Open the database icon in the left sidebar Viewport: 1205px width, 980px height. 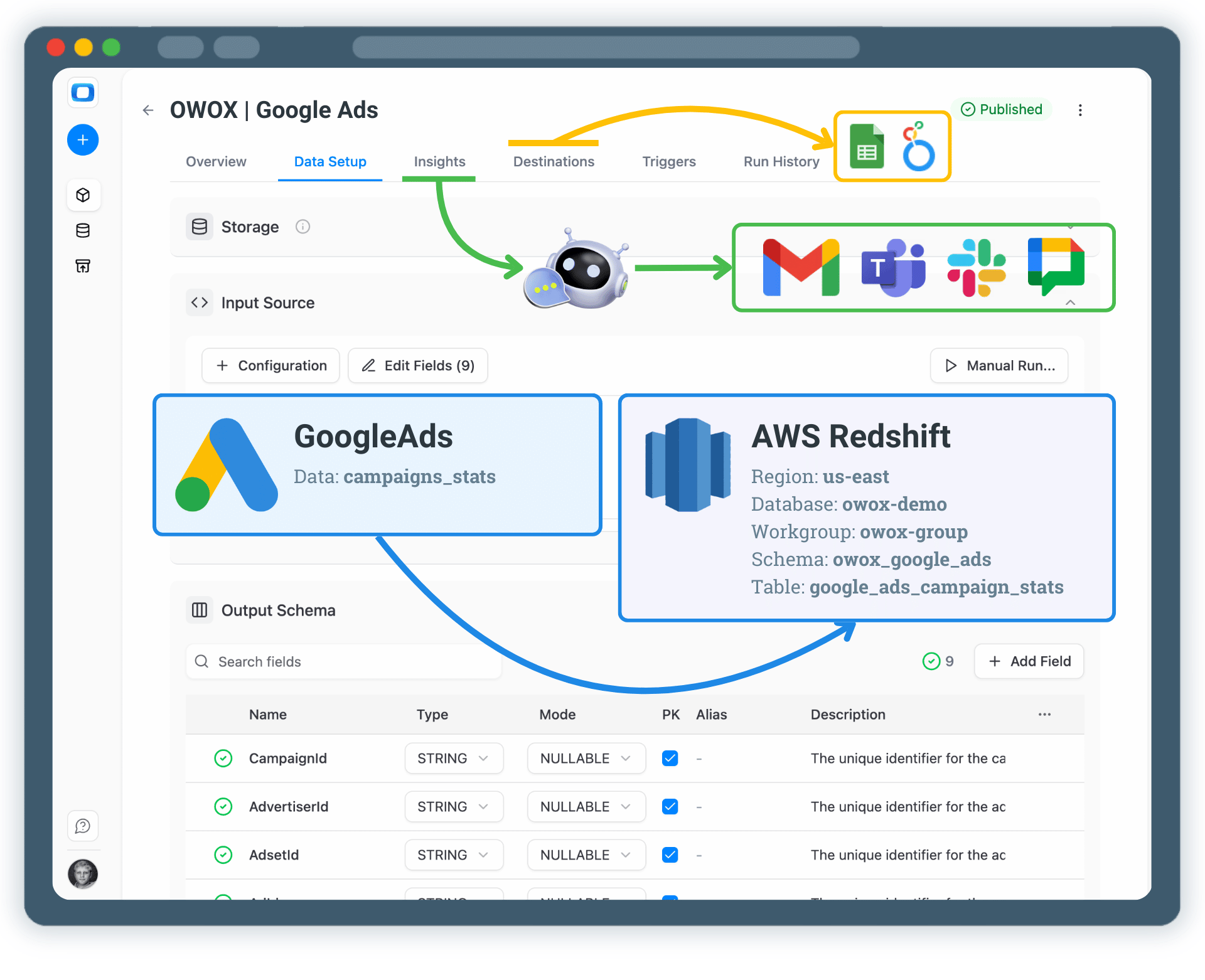pos(82,230)
